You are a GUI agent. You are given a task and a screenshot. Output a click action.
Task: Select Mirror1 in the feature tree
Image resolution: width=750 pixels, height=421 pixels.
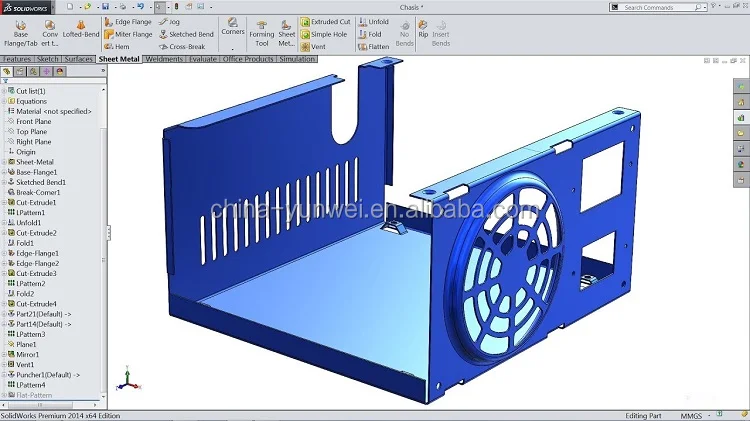click(x=27, y=354)
